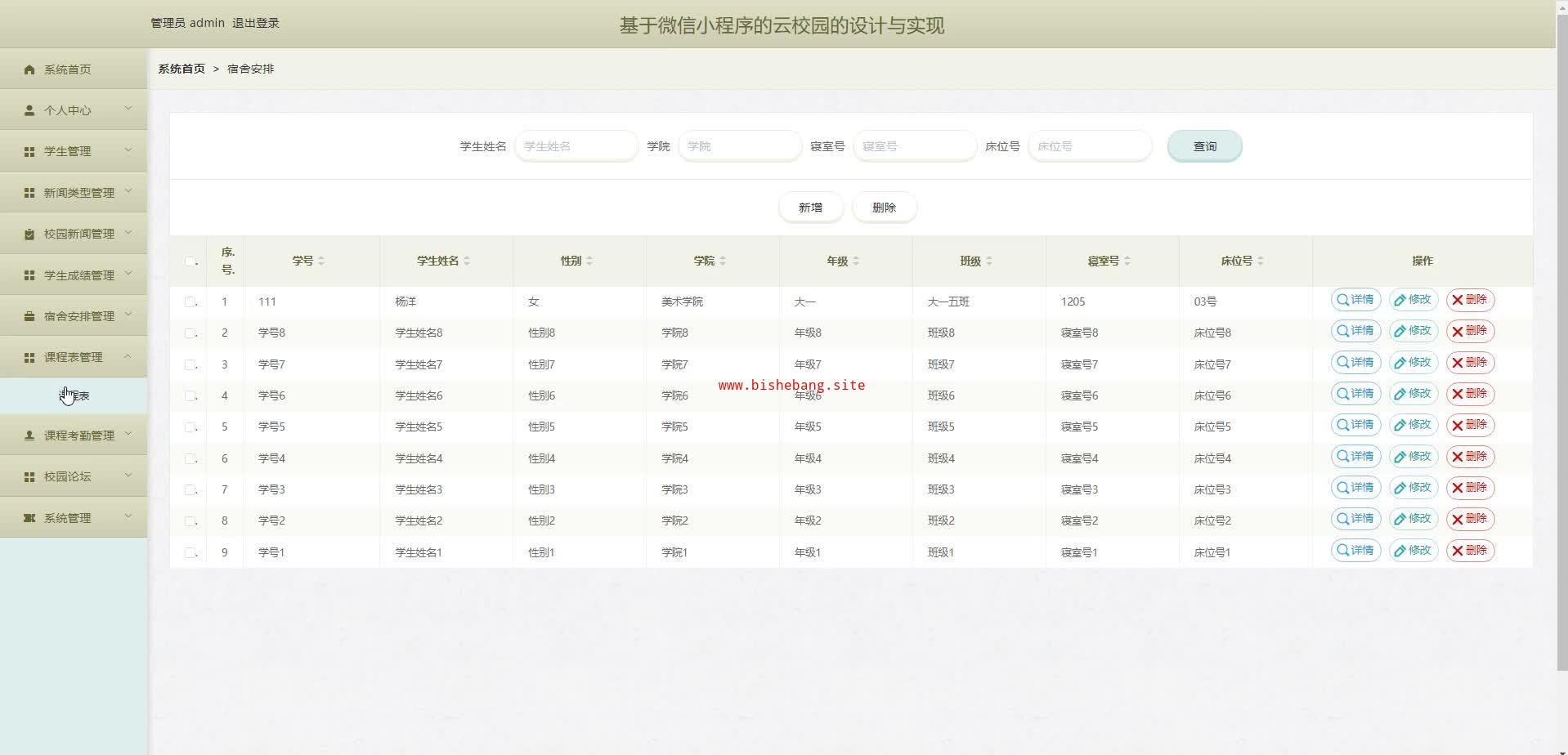Click the sort arrows on 学号 column
Viewport: 1568px width, 755px height.
(x=321, y=261)
